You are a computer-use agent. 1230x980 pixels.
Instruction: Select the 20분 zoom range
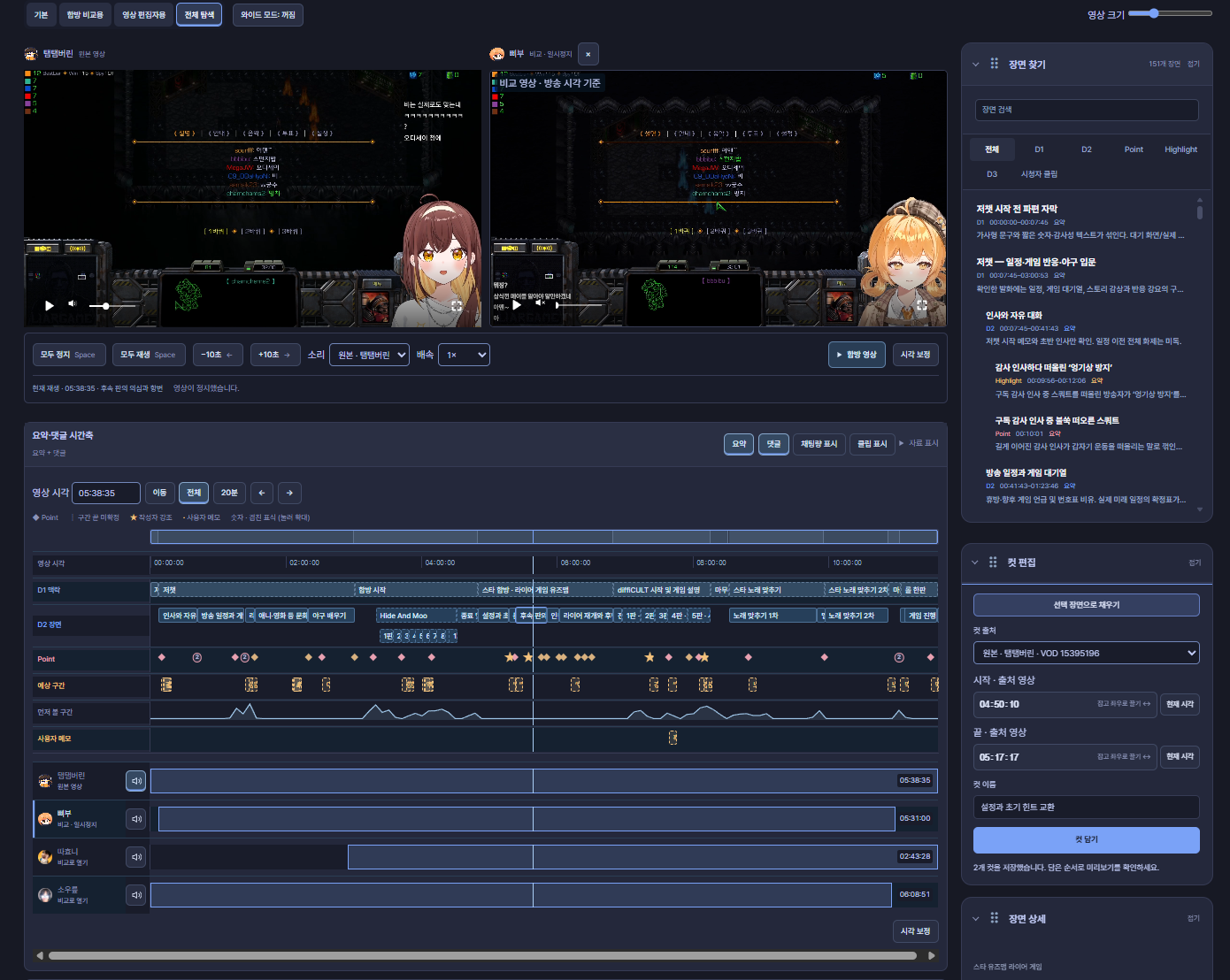click(229, 493)
